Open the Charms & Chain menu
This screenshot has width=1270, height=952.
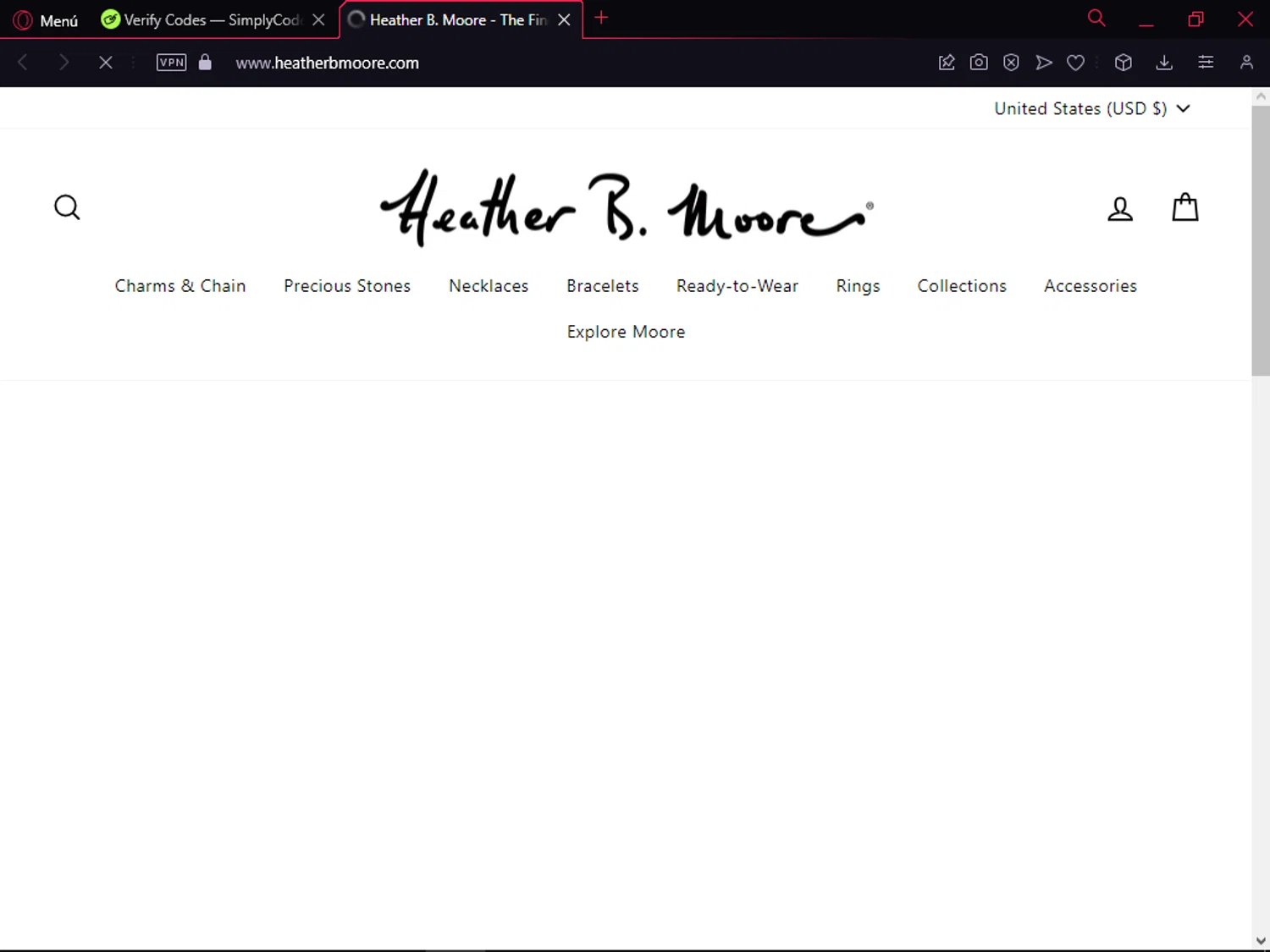tap(180, 286)
